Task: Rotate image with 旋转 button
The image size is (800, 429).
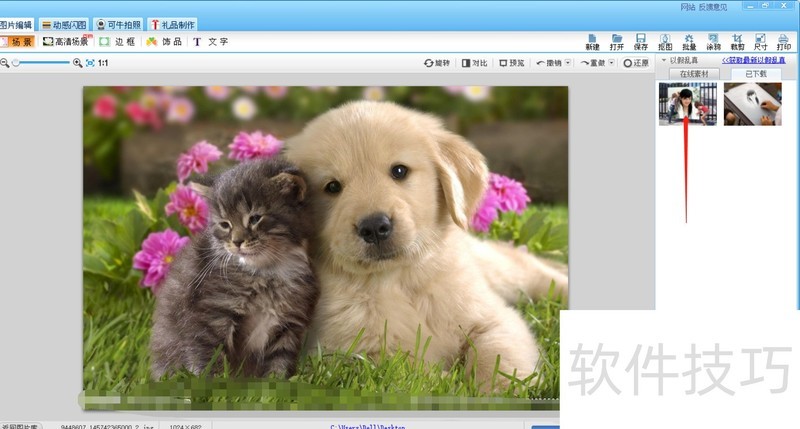Action: click(x=437, y=63)
